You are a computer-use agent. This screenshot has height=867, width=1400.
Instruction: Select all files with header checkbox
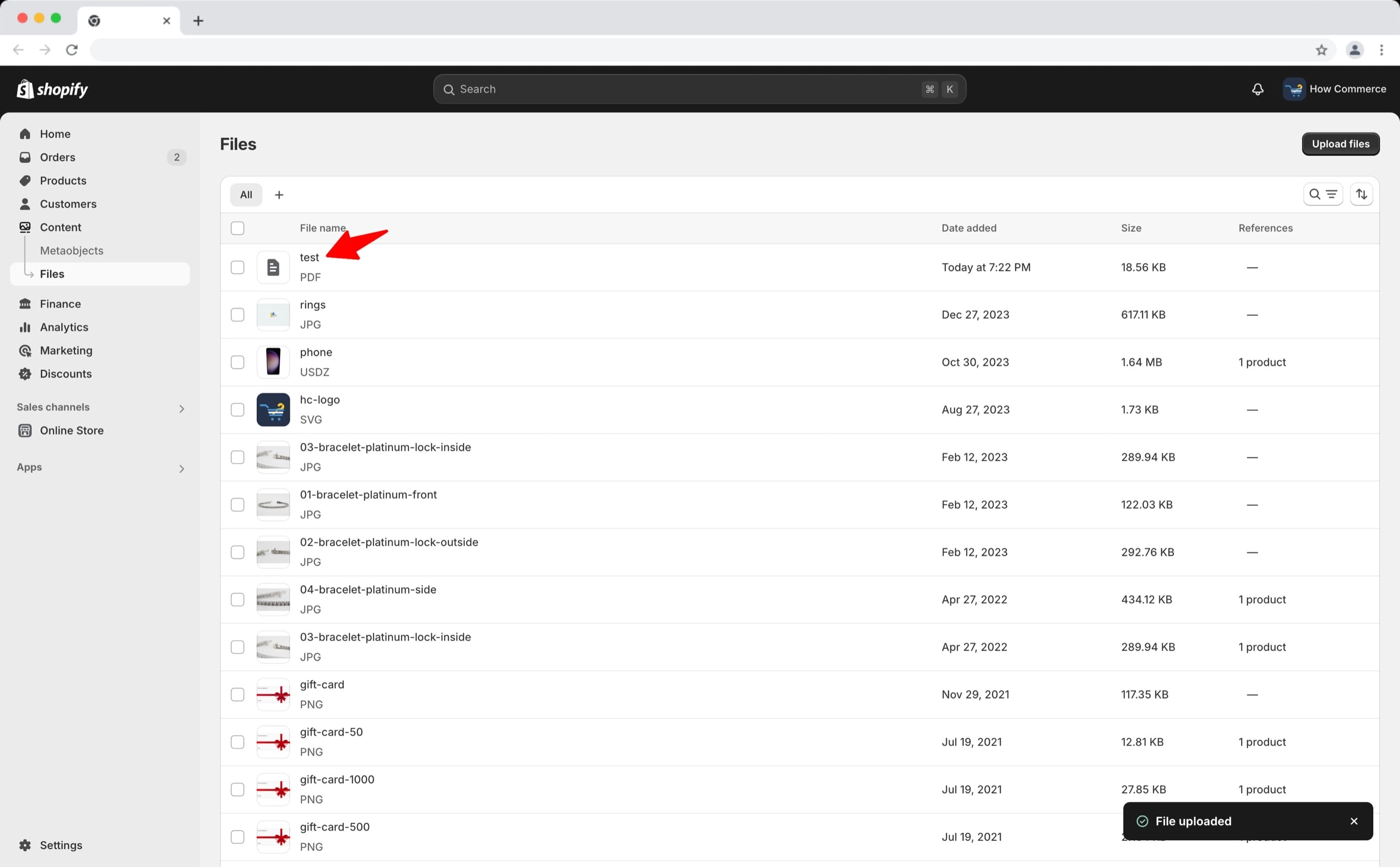point(237,228)
